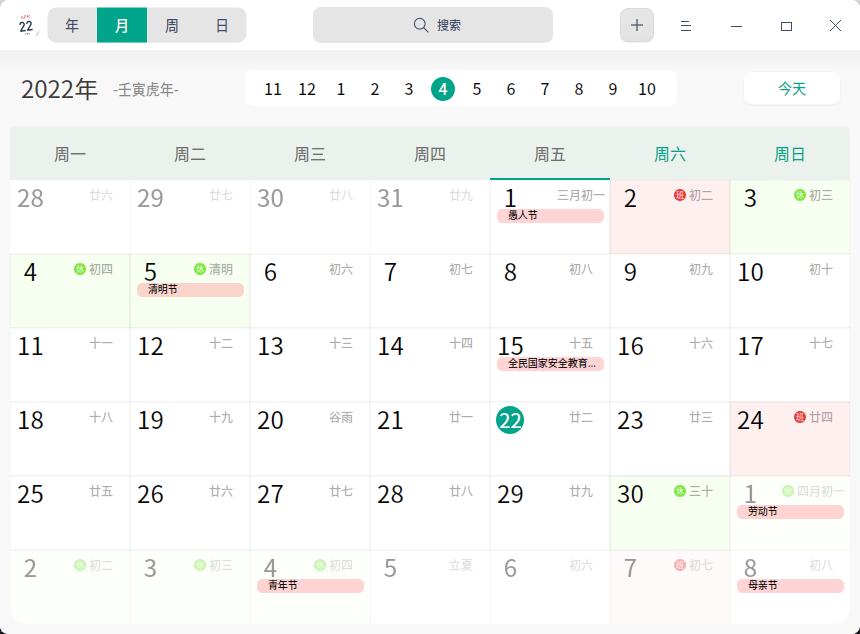This screenshot has height=634, width=860.
Task: Select month 12 in month strip
Action: click(x=307, y=89)
